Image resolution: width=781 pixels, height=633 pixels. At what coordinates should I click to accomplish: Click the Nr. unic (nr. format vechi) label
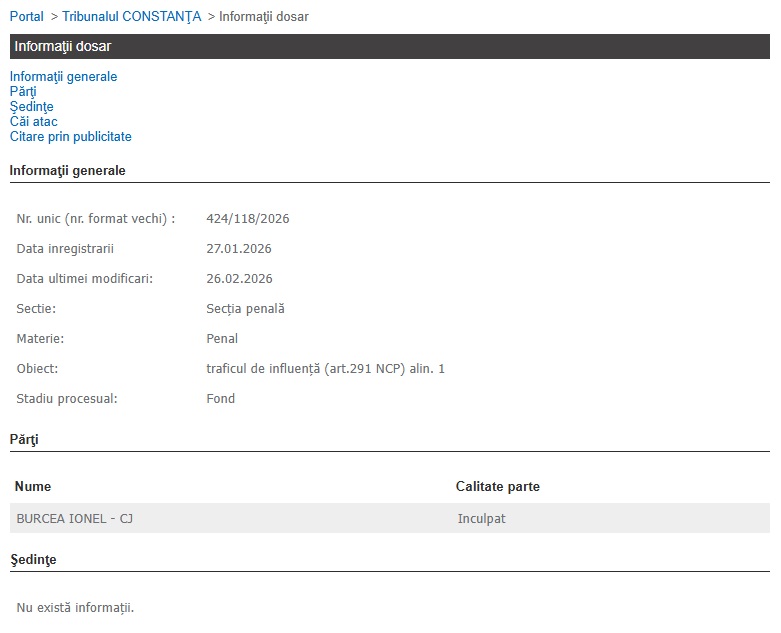click(x=96, y=219)
